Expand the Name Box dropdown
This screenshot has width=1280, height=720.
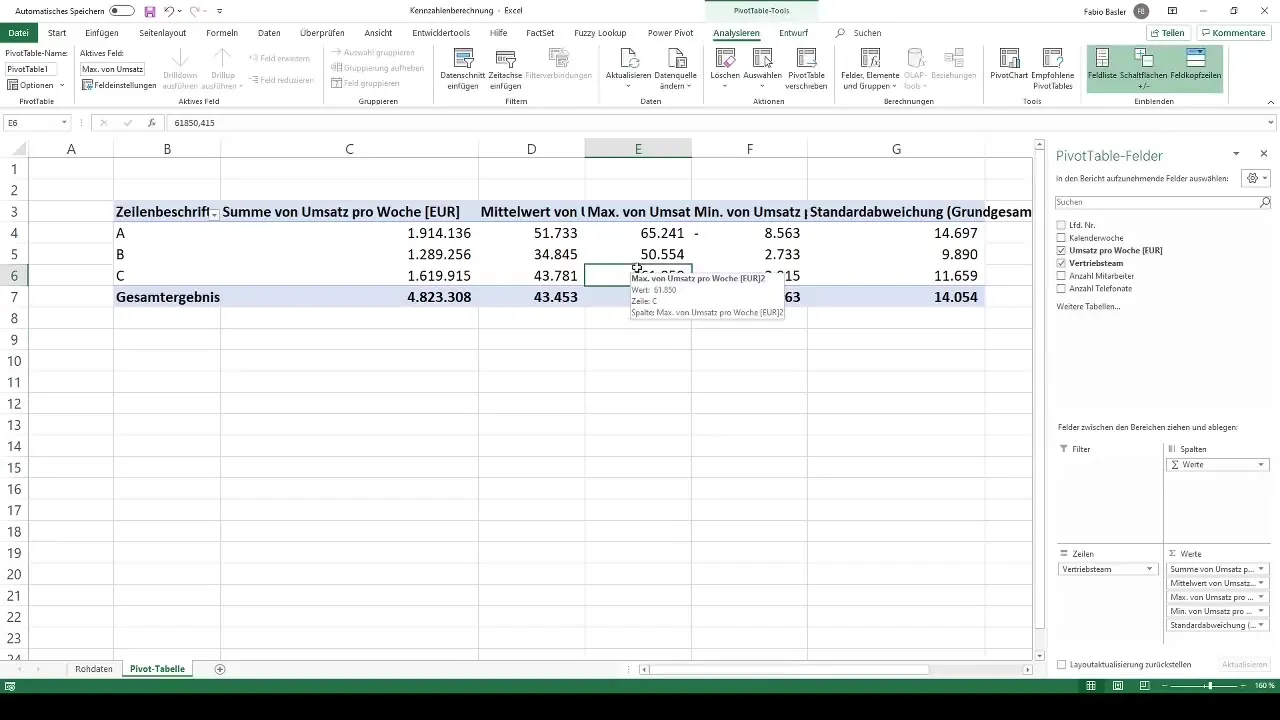point(64,123)
